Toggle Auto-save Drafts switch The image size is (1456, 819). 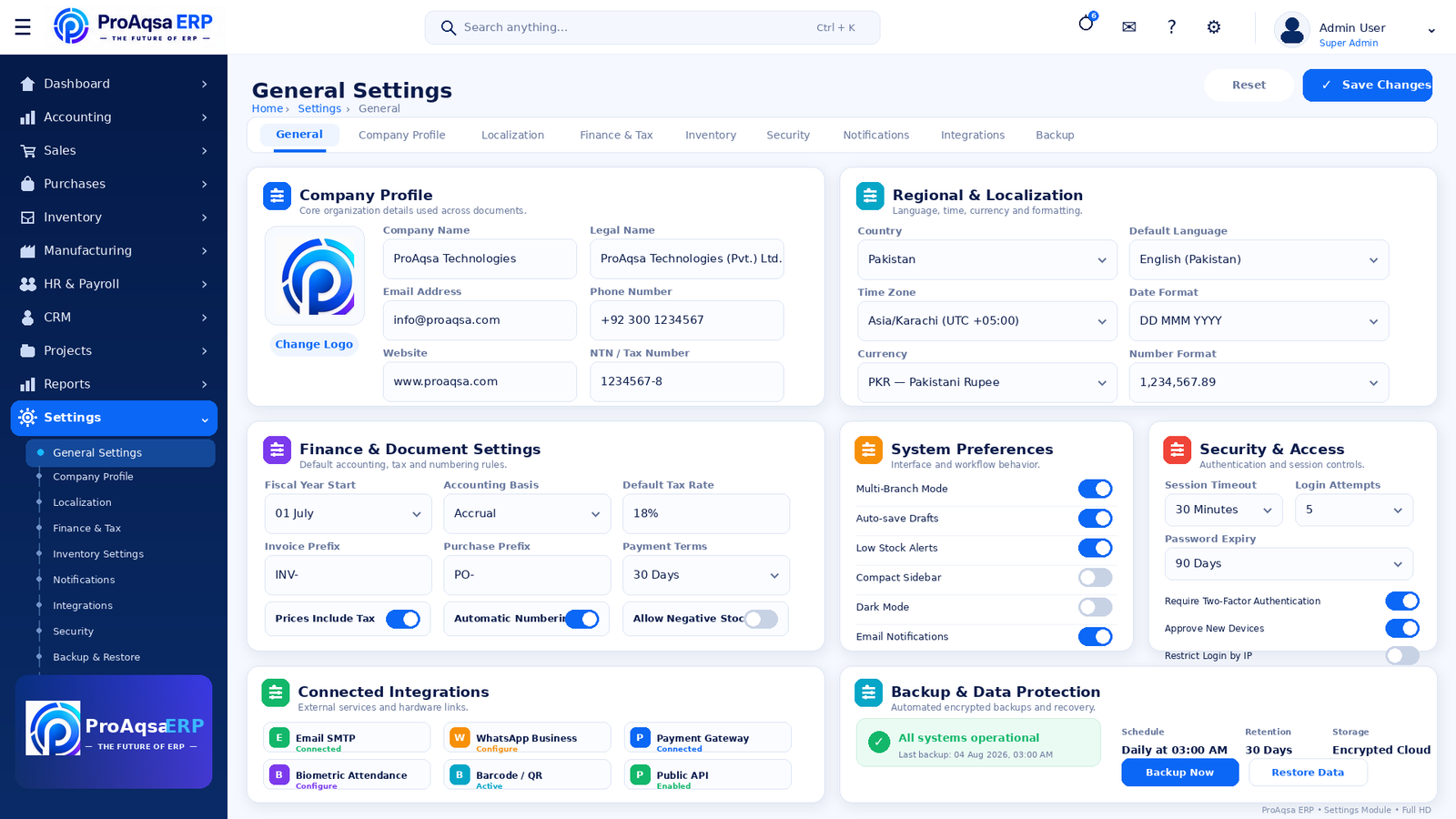[x=1096, y=519]
